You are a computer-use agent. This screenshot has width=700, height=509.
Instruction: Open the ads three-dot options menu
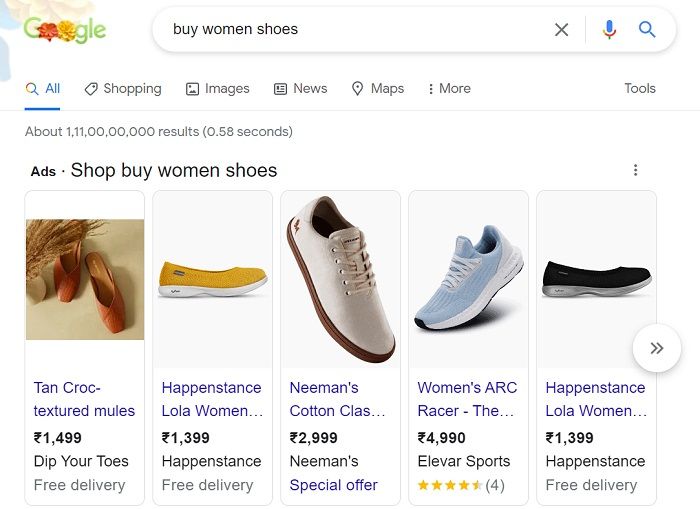(635, 170)
